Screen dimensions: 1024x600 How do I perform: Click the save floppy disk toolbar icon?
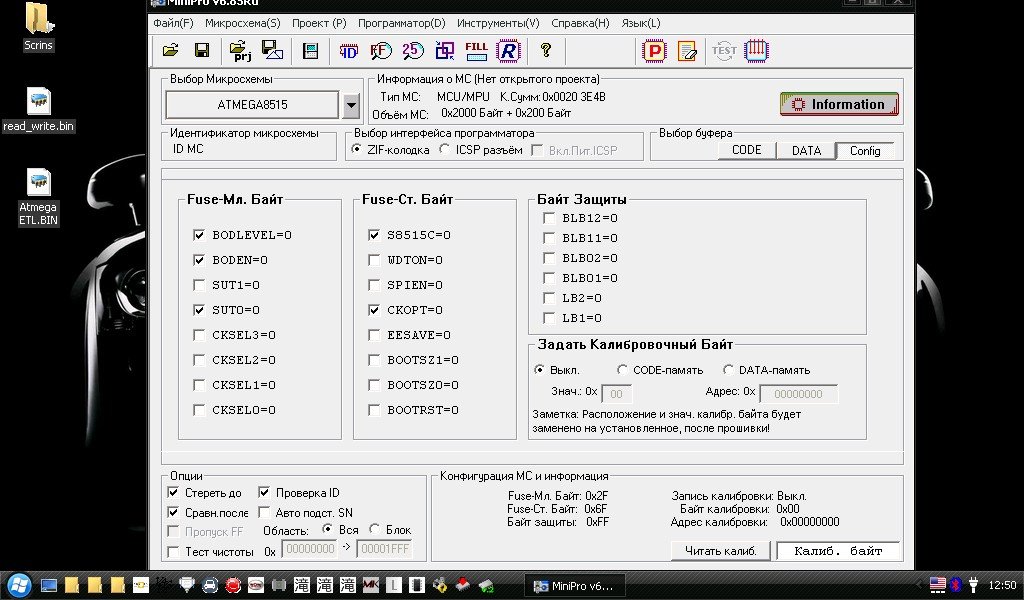pyautogui.click(x=201, y=50)
